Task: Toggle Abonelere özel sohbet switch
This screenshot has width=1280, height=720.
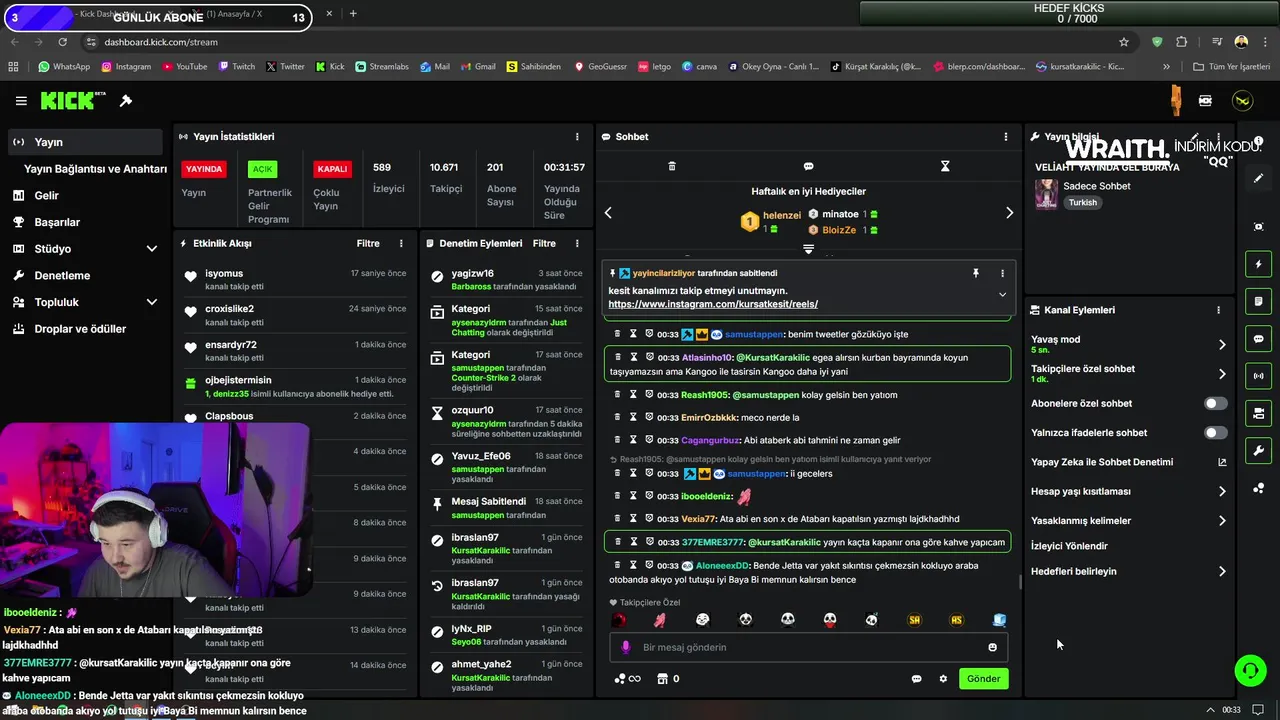Action: tap(1215, 404)
